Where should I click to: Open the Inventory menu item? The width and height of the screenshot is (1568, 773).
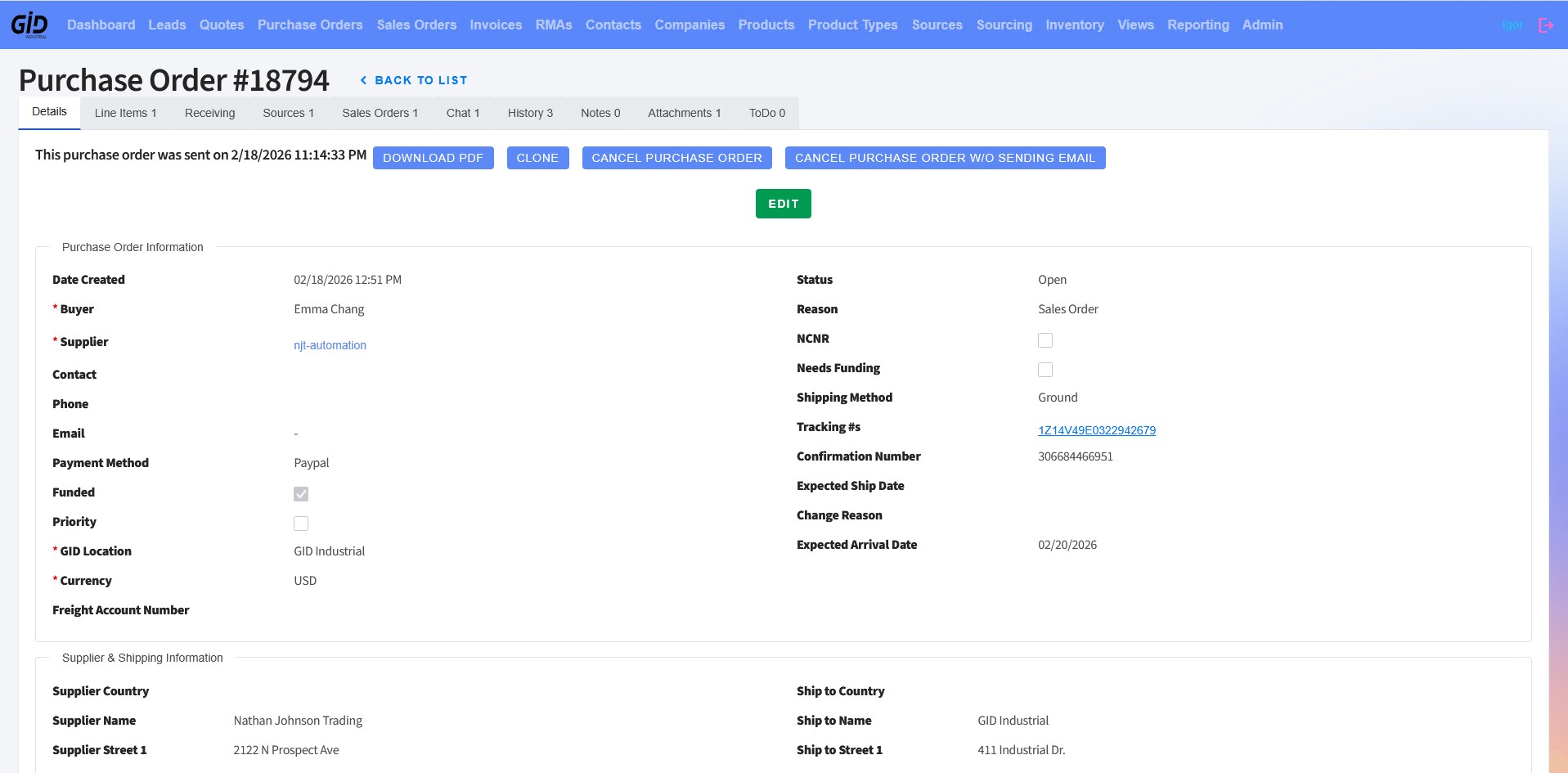tap(1074, 25)
